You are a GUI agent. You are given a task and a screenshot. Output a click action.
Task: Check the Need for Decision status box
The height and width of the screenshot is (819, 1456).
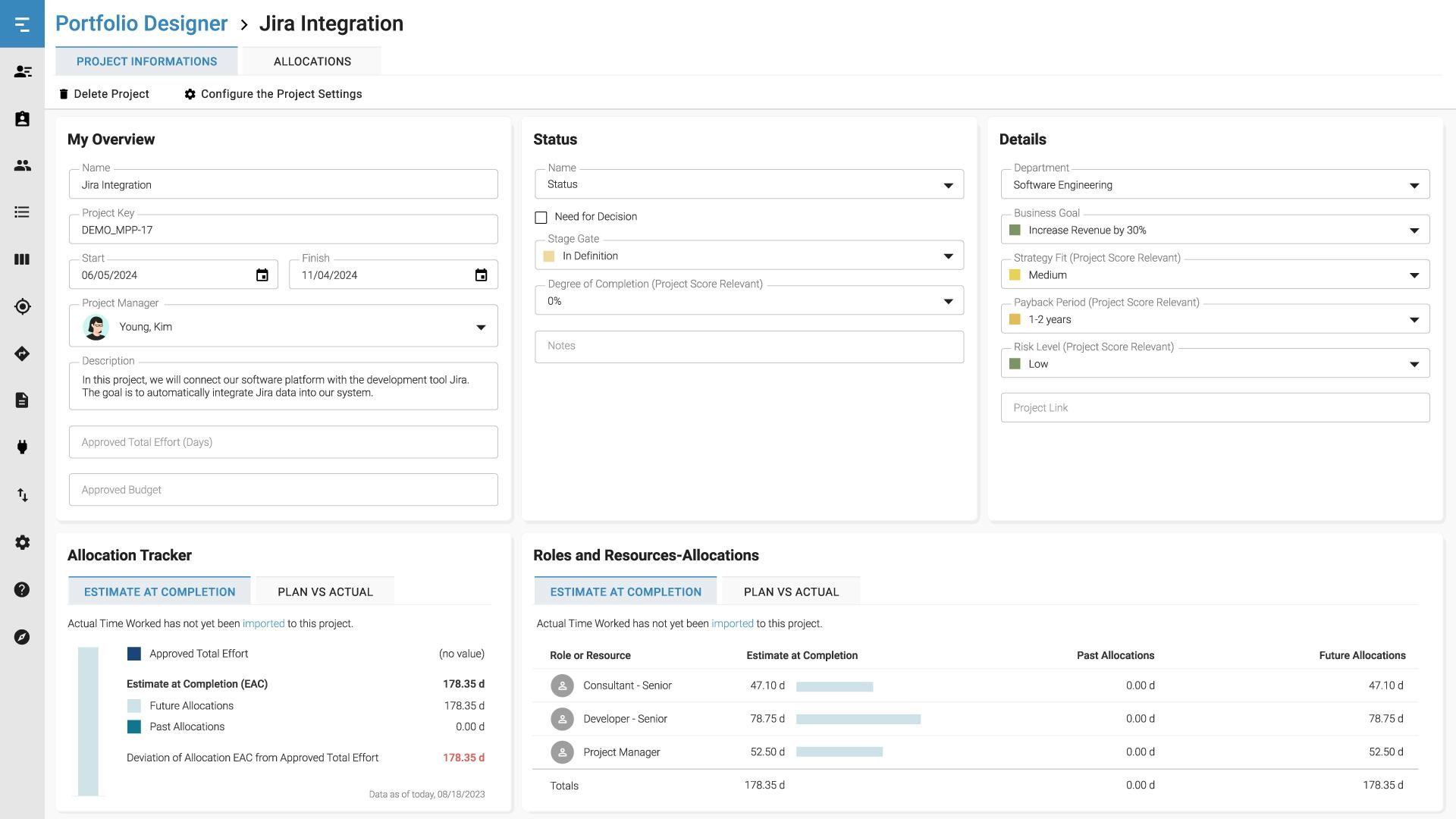click(x=541, y=216)
